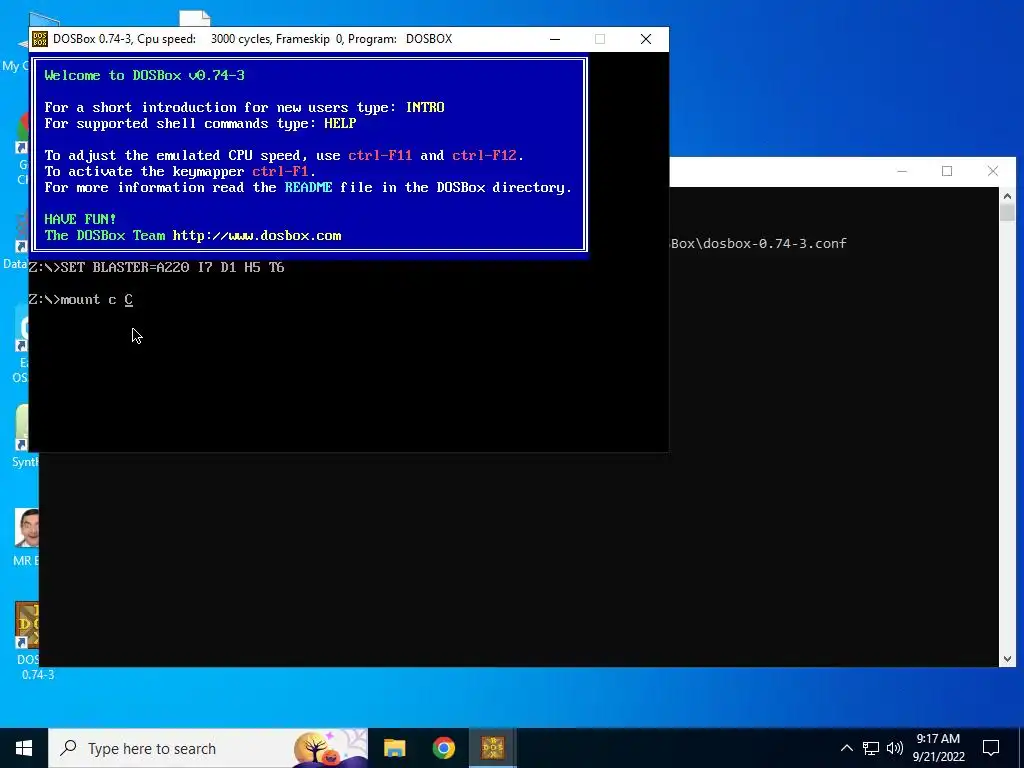Click the Type here to search box
Screen dimensions: 1024x768
[208, 748]
